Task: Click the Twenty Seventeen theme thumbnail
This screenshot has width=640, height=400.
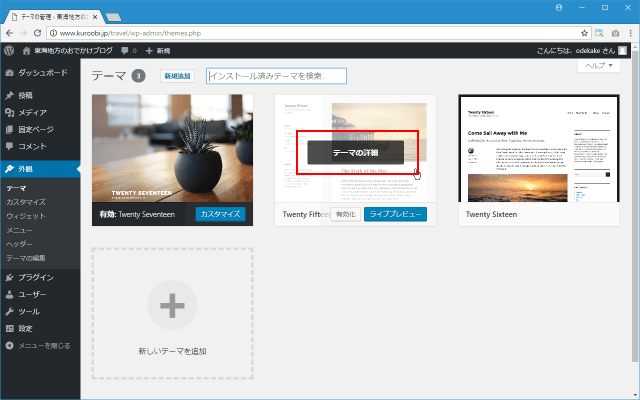Action: pos(172,149)
